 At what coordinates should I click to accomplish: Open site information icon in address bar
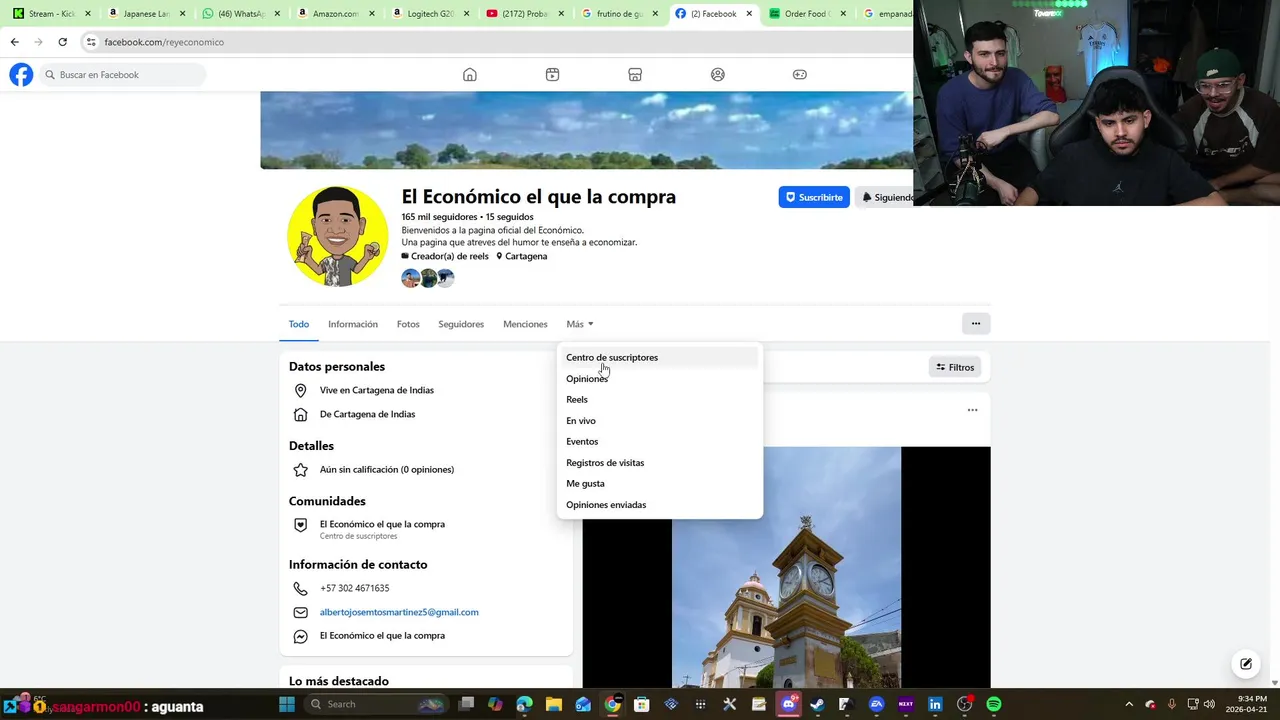tap(91, 42)
